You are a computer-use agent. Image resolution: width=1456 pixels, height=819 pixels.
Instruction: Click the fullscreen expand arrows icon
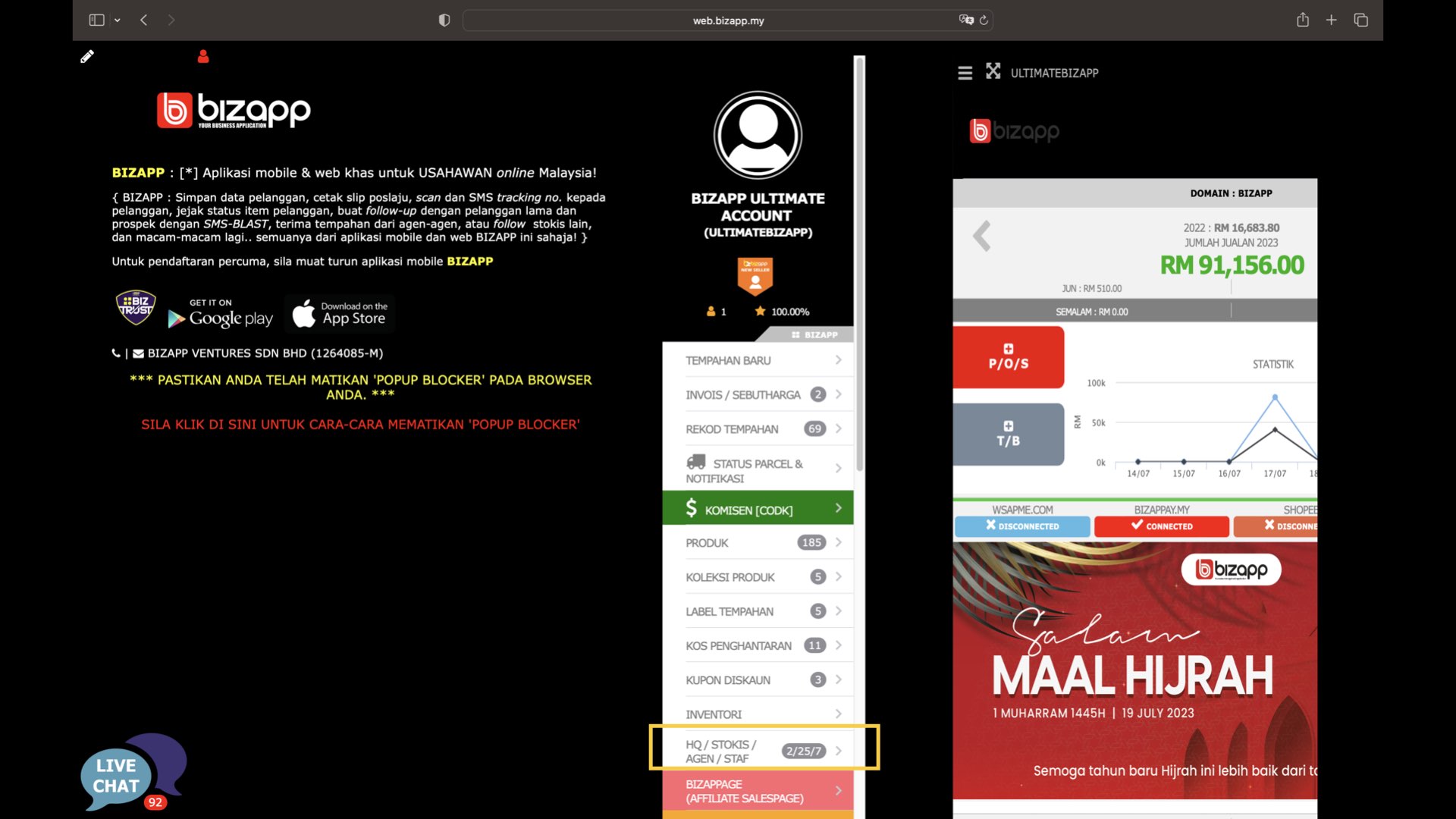(993, 71)
